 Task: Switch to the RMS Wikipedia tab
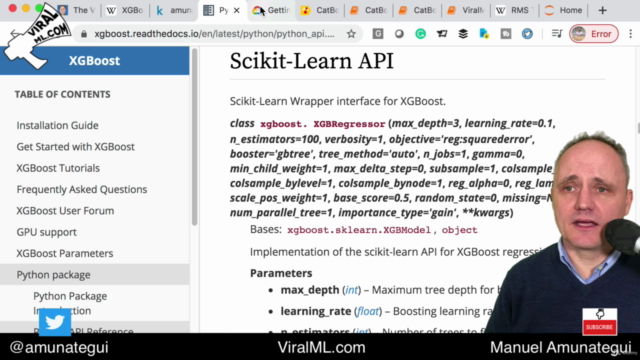(514, 10)
